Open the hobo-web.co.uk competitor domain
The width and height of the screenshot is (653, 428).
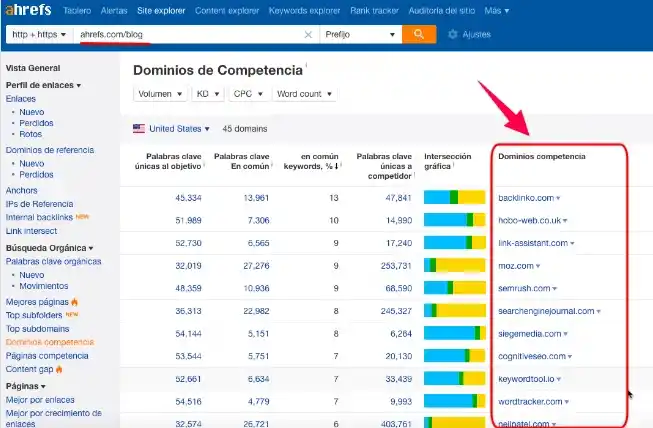coord(530,221)
